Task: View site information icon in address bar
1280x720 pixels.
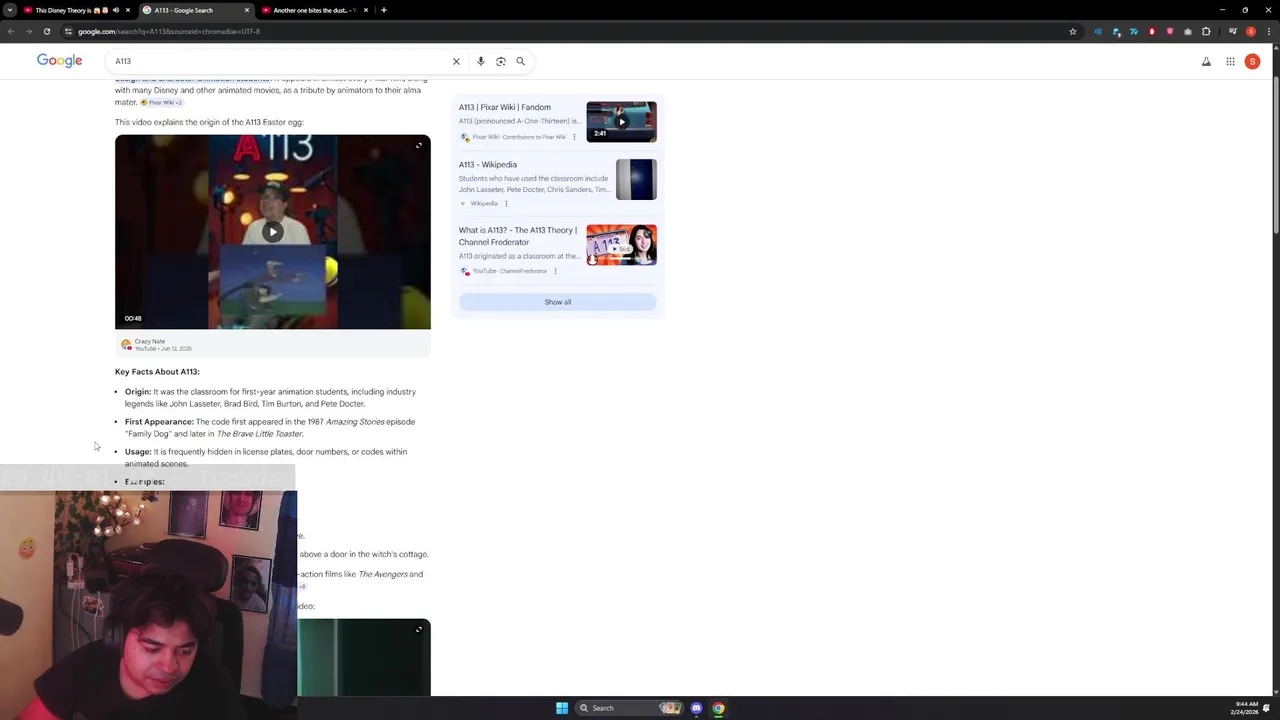Action: [68, 31]
